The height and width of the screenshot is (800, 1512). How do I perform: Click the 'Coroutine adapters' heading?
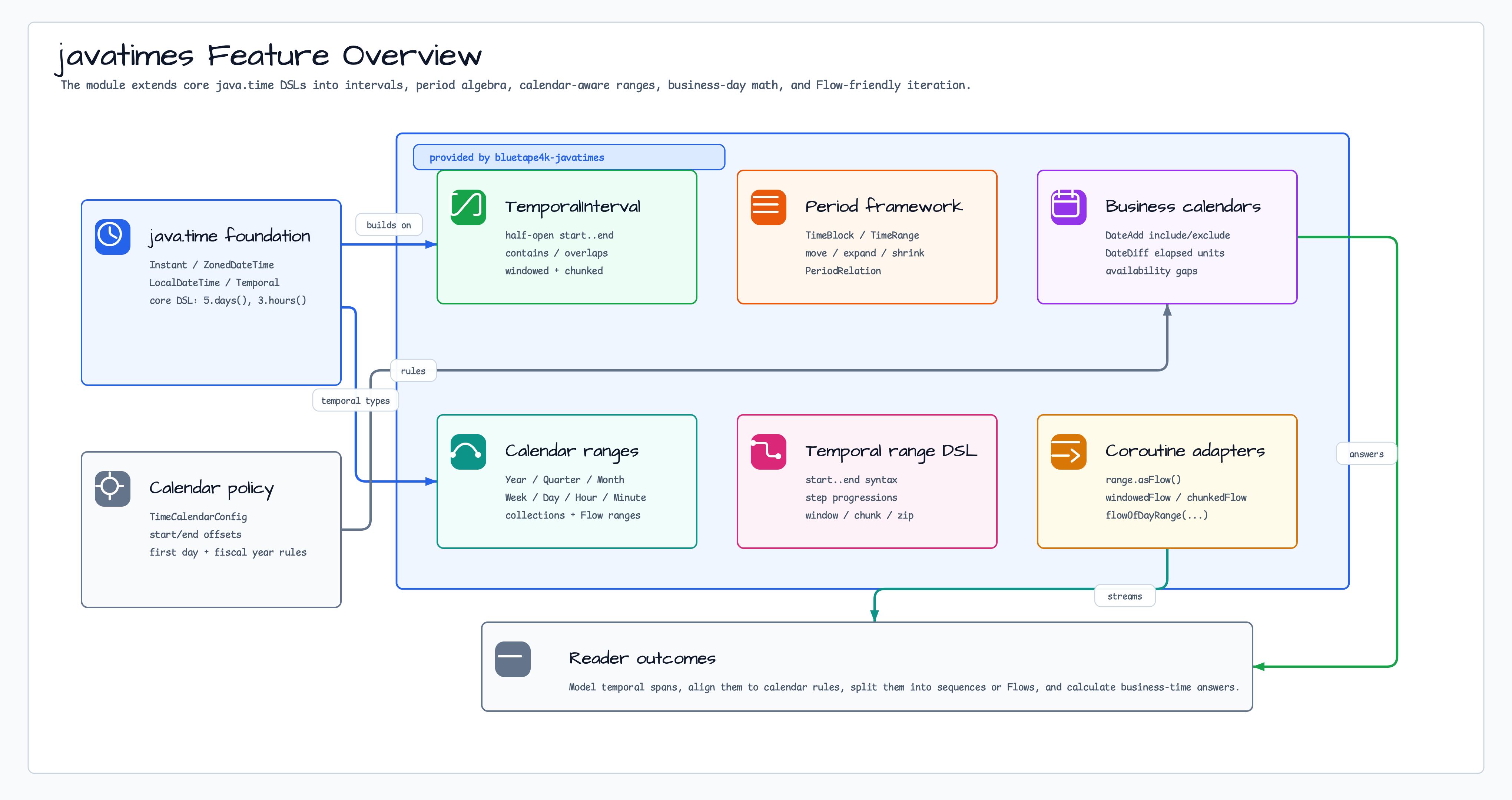coord(1184,451)
